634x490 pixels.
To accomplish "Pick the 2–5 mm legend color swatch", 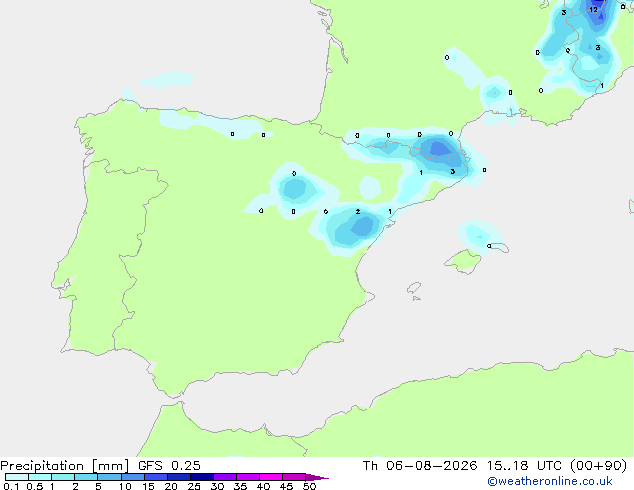I will coord(86,477).
